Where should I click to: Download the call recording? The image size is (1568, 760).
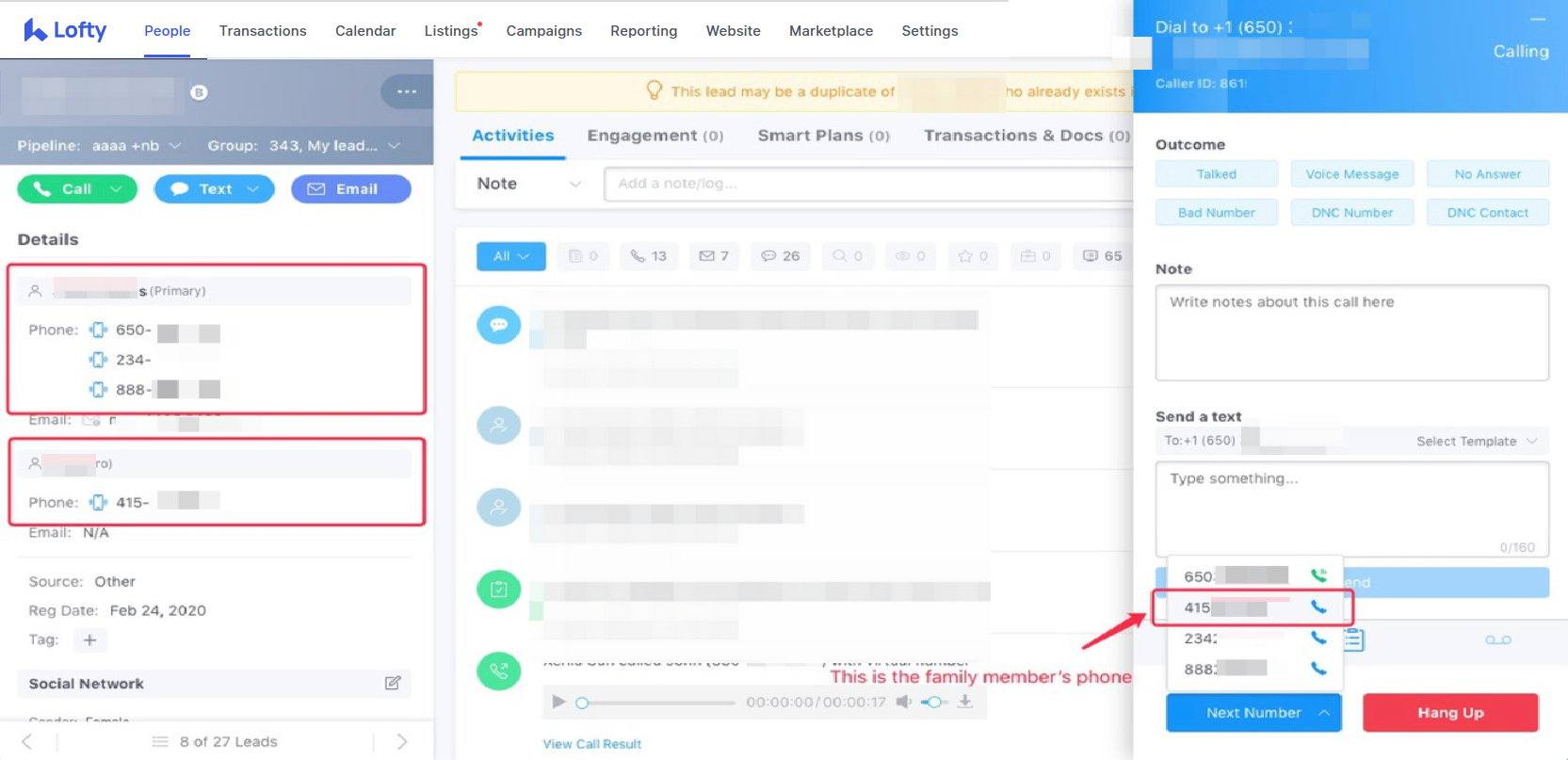[965, 702]
